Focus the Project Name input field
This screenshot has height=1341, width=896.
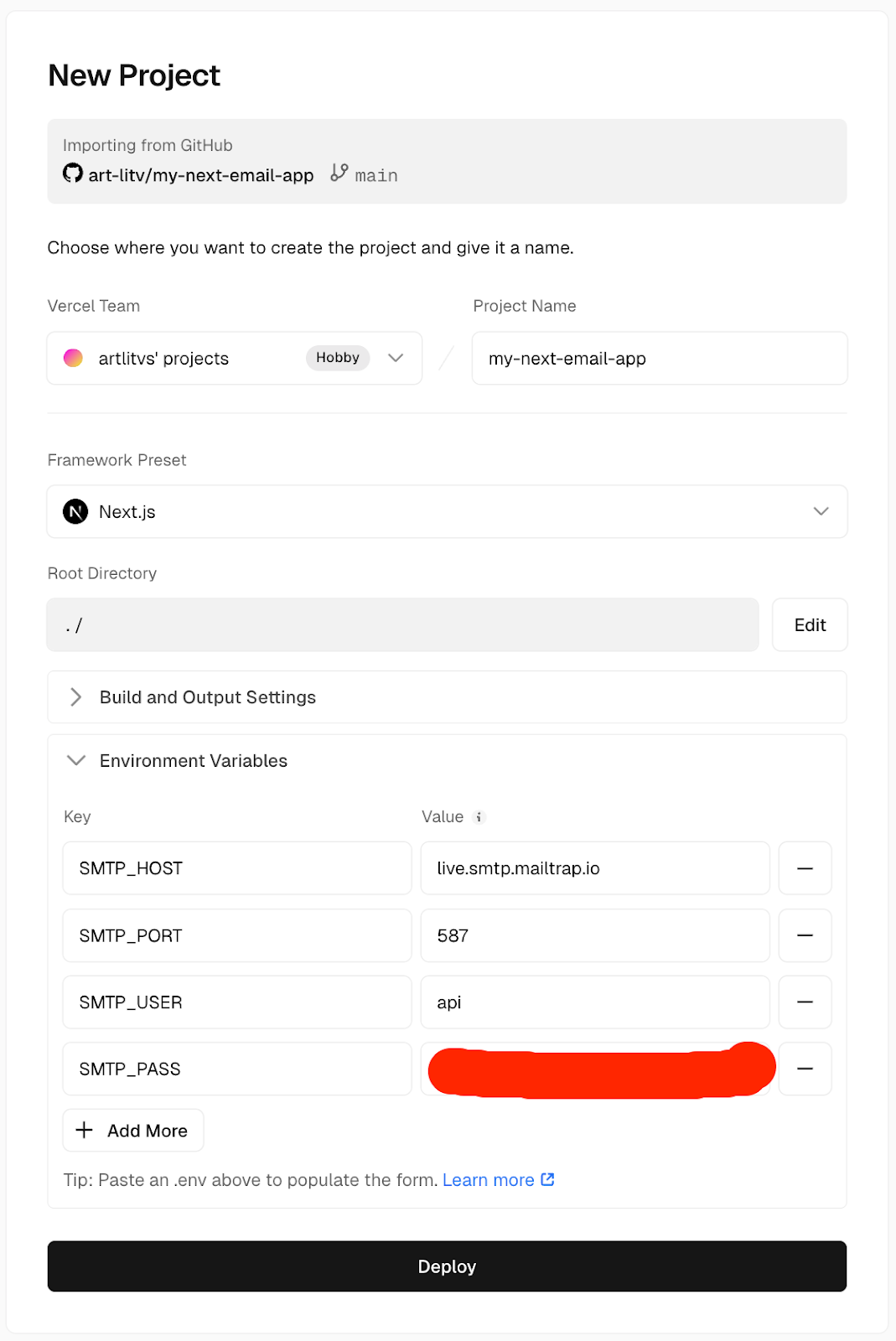(659, 359)
